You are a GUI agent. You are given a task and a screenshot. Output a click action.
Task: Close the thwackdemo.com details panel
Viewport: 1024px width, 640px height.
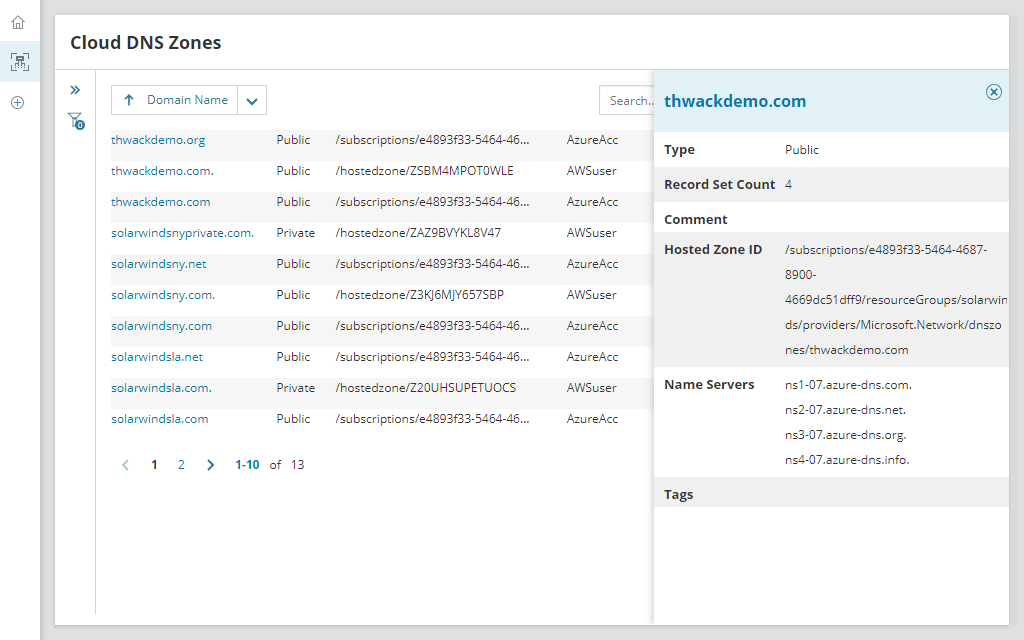pyautogui.click(x=993, y=92)
